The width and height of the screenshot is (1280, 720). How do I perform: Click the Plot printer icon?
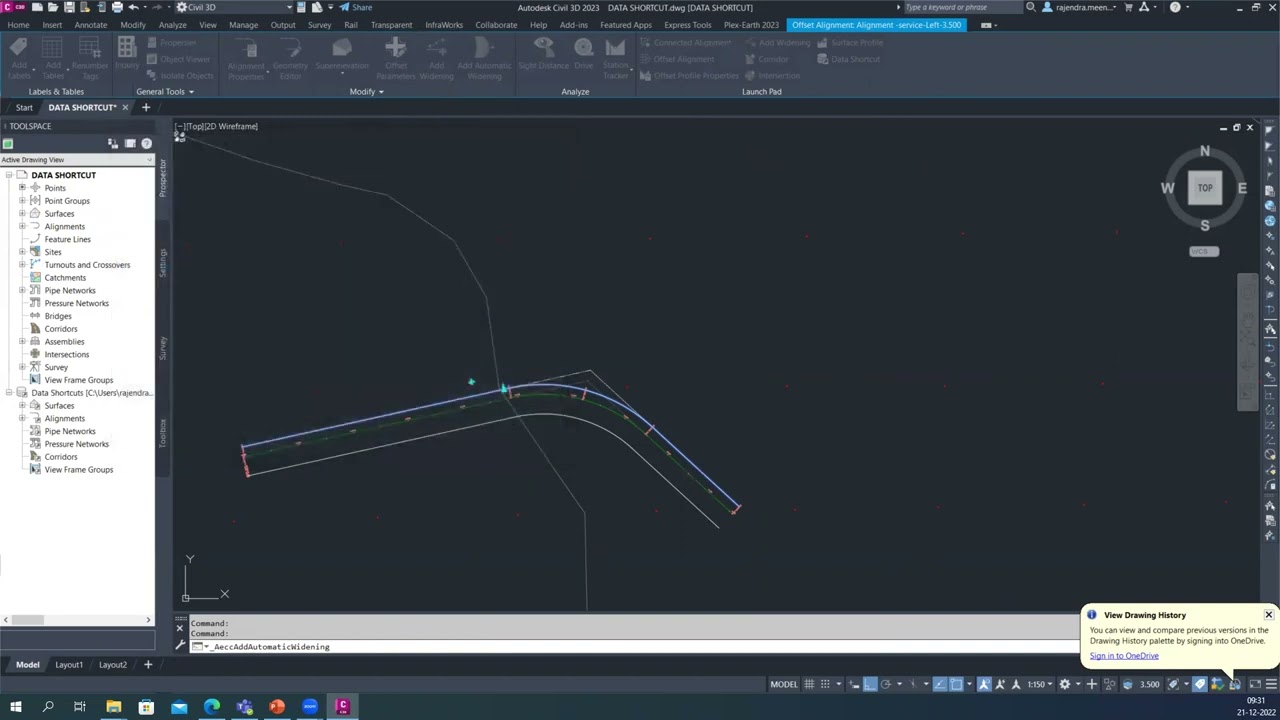[x=116, y=7]
